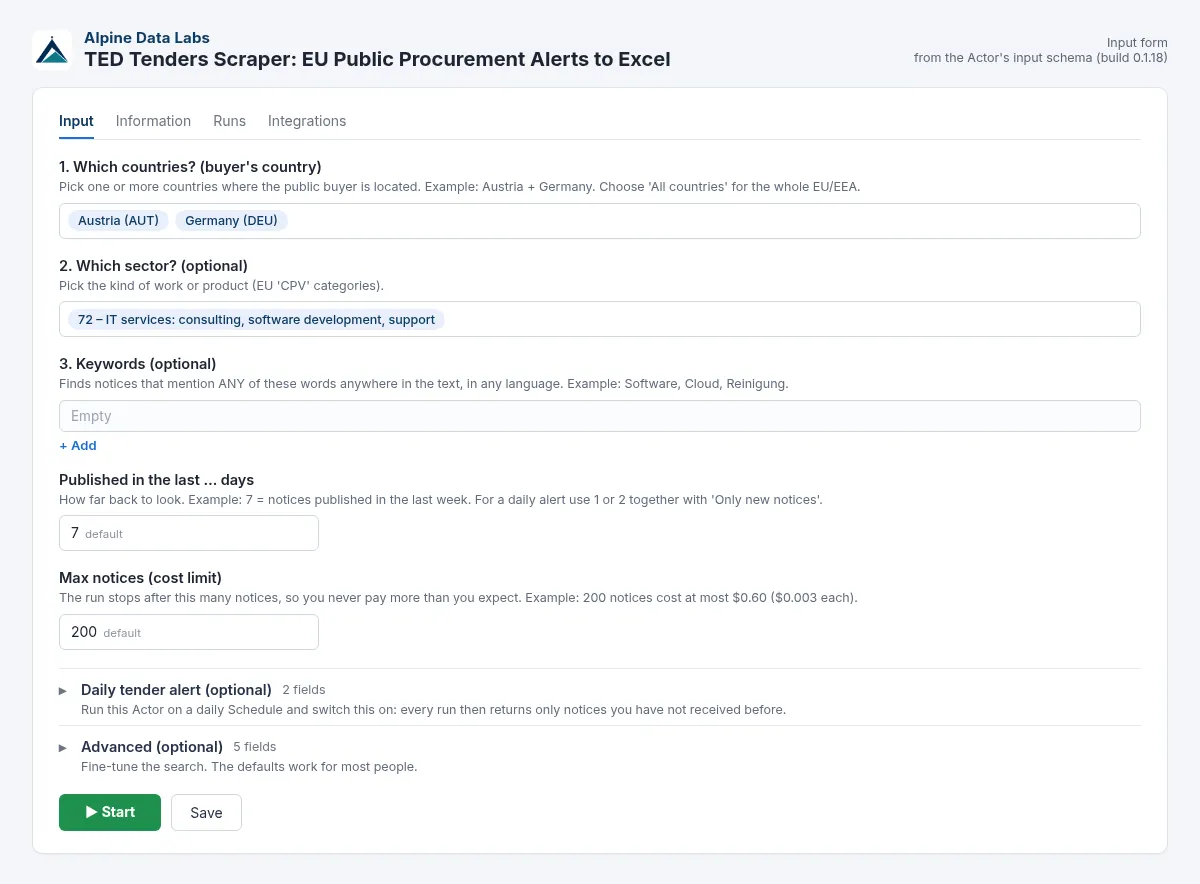This screenshot has width=1200, height=884.
Task: Select the Germany (DEU) country chip
Action: point(231,221)
